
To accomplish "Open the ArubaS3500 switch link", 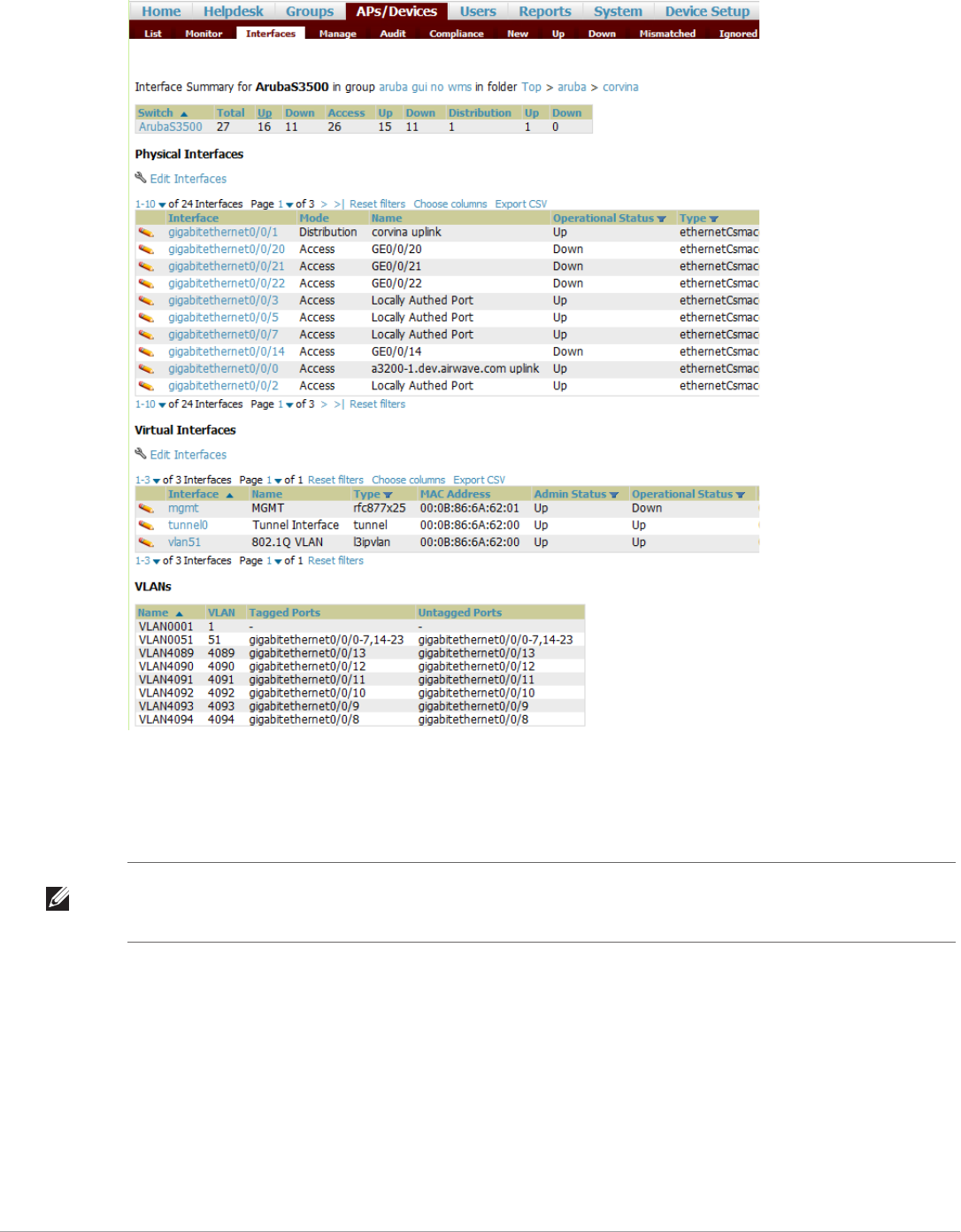I will tap(170, 127).
